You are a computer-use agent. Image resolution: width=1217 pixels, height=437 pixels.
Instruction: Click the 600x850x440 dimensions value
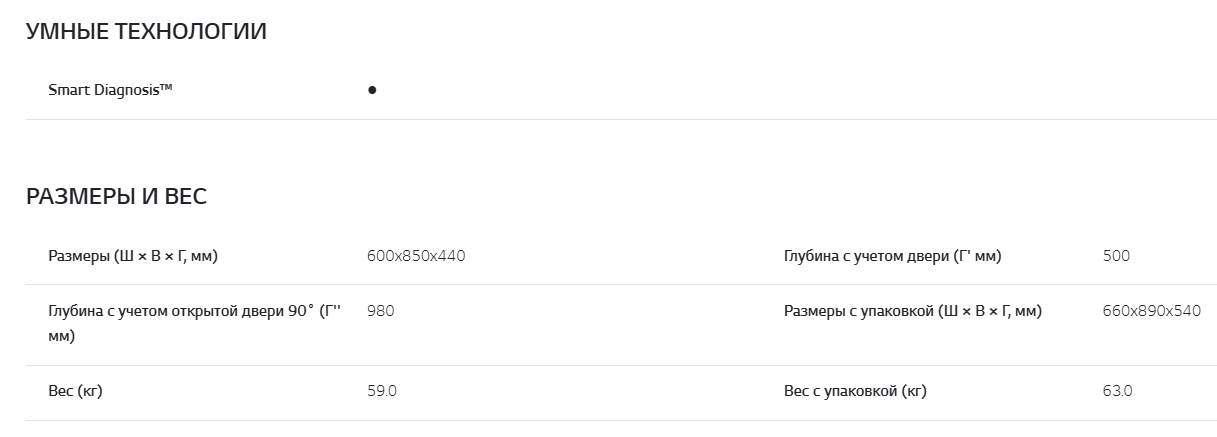coord(416,256)
